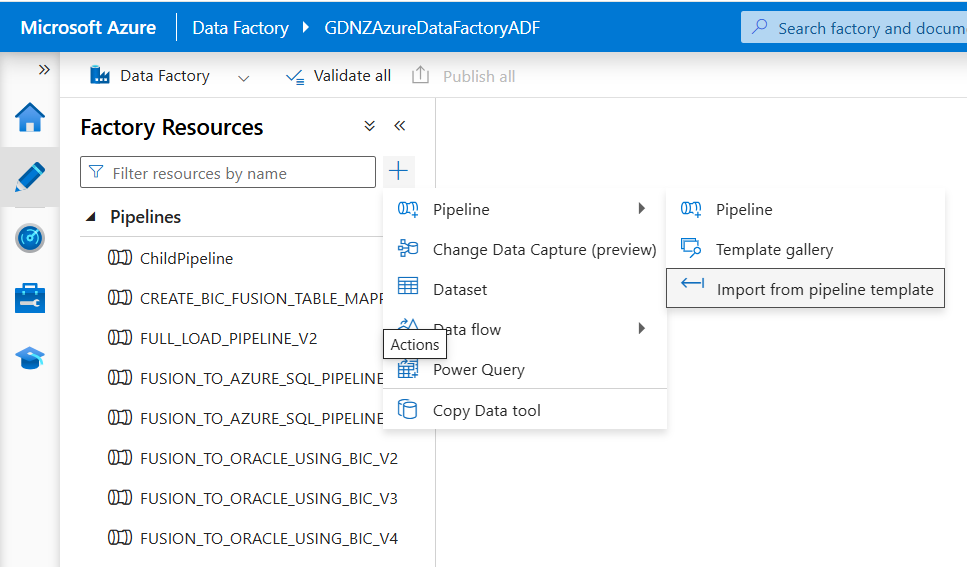967x567 pixels.
Task: Choose Copy Data tool menu item
Action: tap(524, 410)
